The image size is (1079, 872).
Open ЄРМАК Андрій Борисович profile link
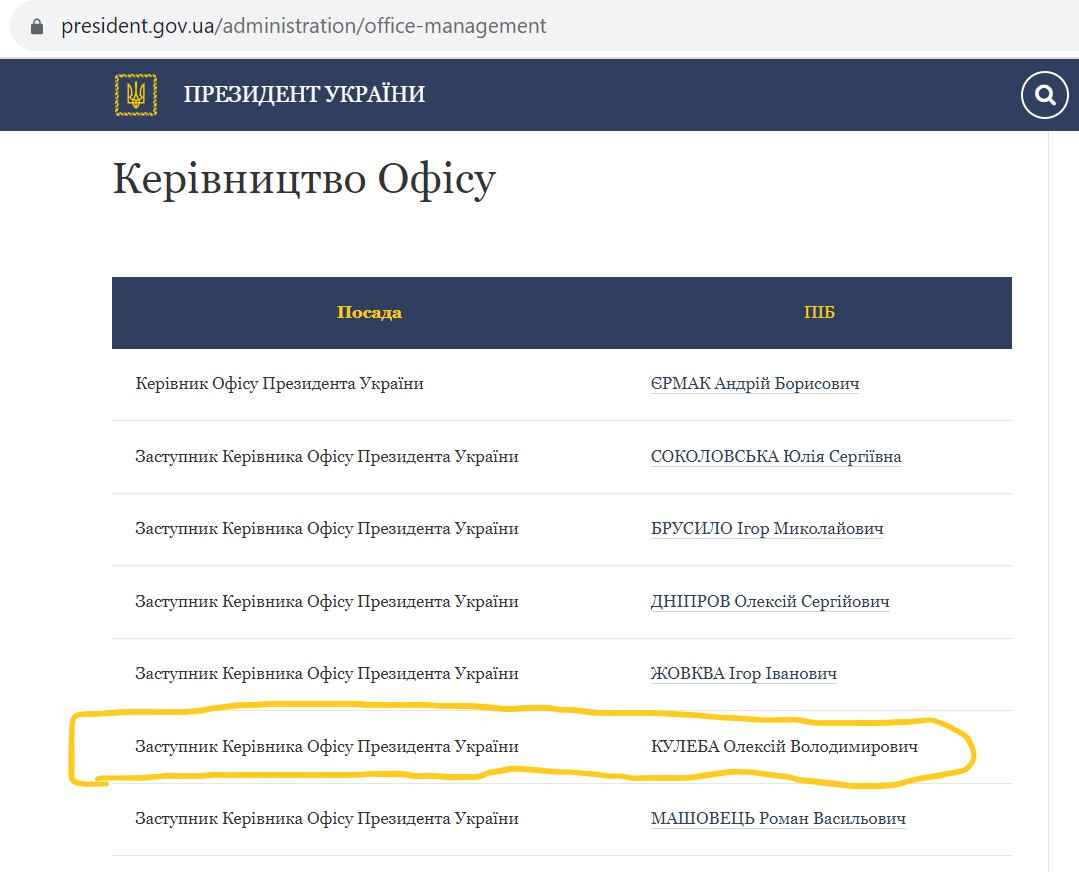(754, 384)
